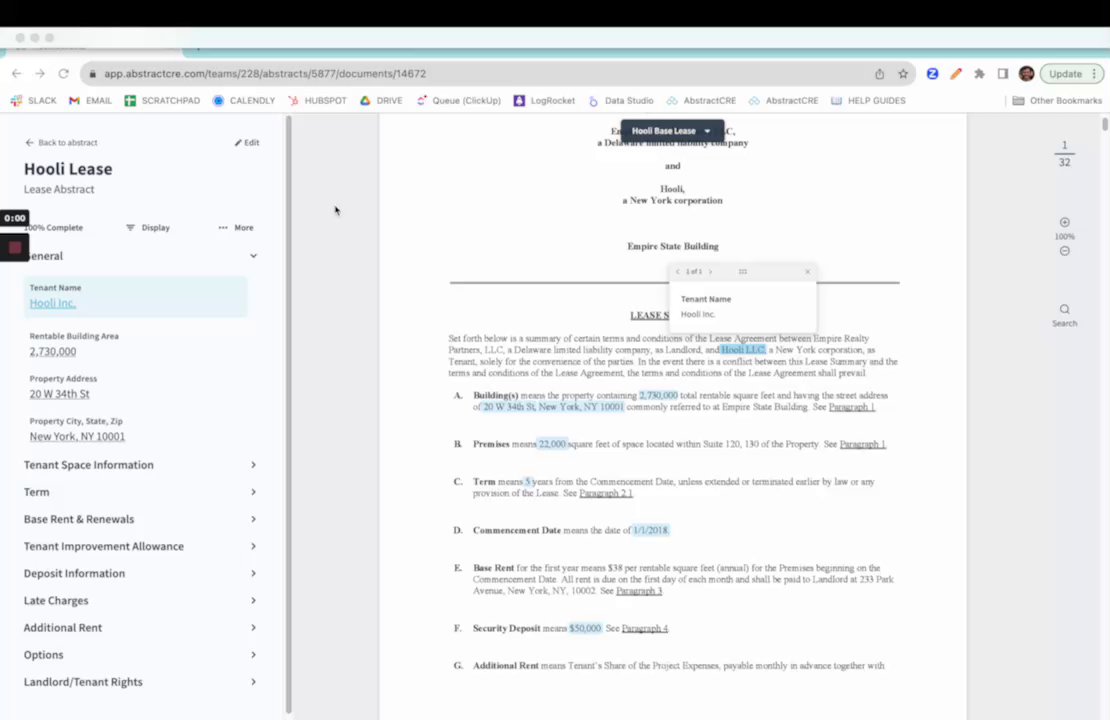The width and height of the screenshot is (1110, 720).
Task: Select the Tenant Name value Hooli Inc.
Action: (x=52, y=303)
